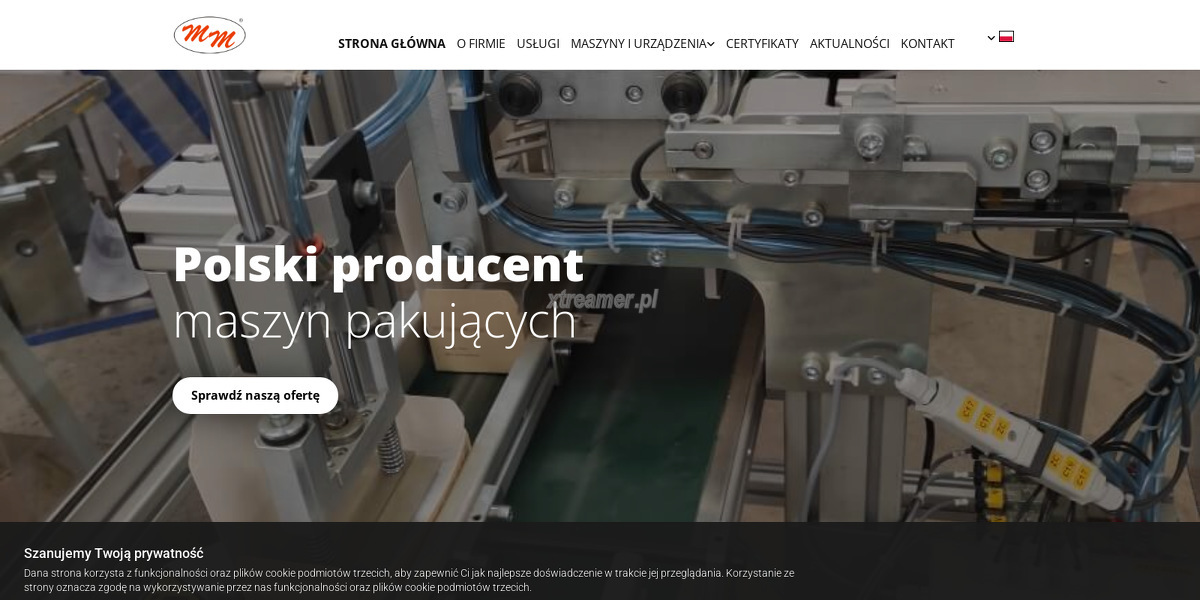This screenshot has height=600, width=1200.
Task: Click the maszyn pakujących subtitle text
Action: click(x=375, y=322)
